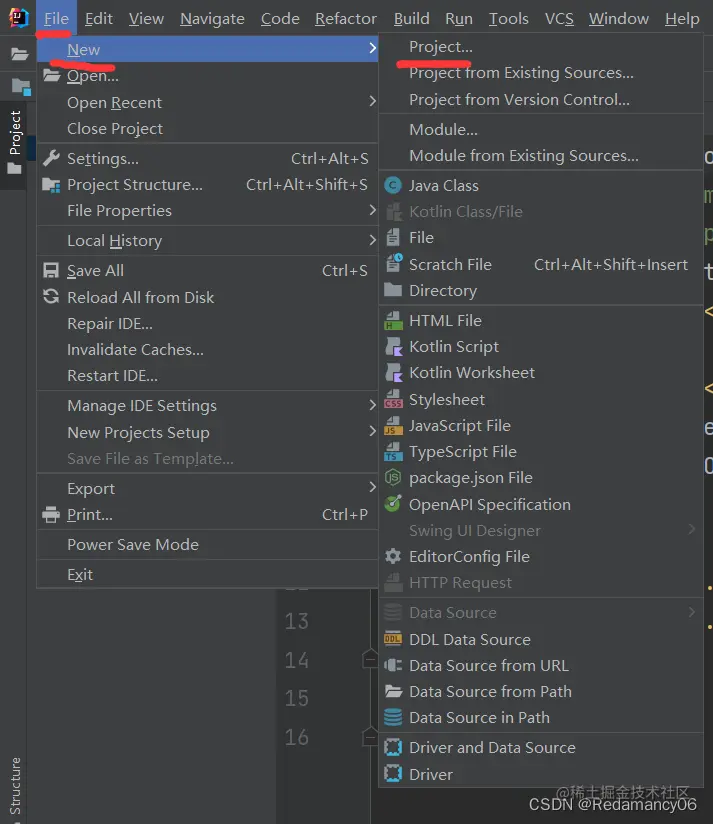Toggle Power Save Mode
The width and height of the screenshot is (713, 824).
coord(133,544)
